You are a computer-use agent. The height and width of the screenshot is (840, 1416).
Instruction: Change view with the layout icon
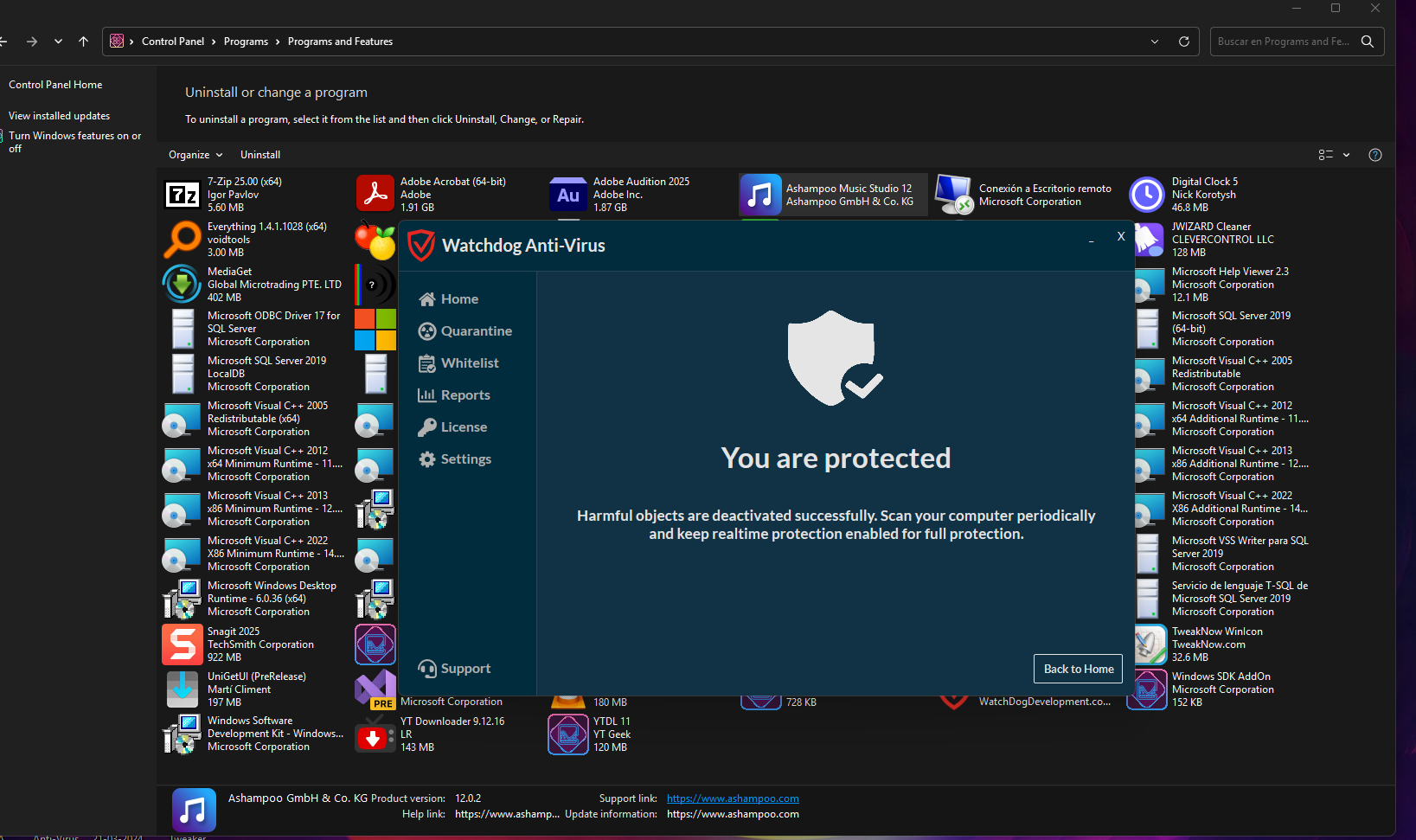(1325, 155)
